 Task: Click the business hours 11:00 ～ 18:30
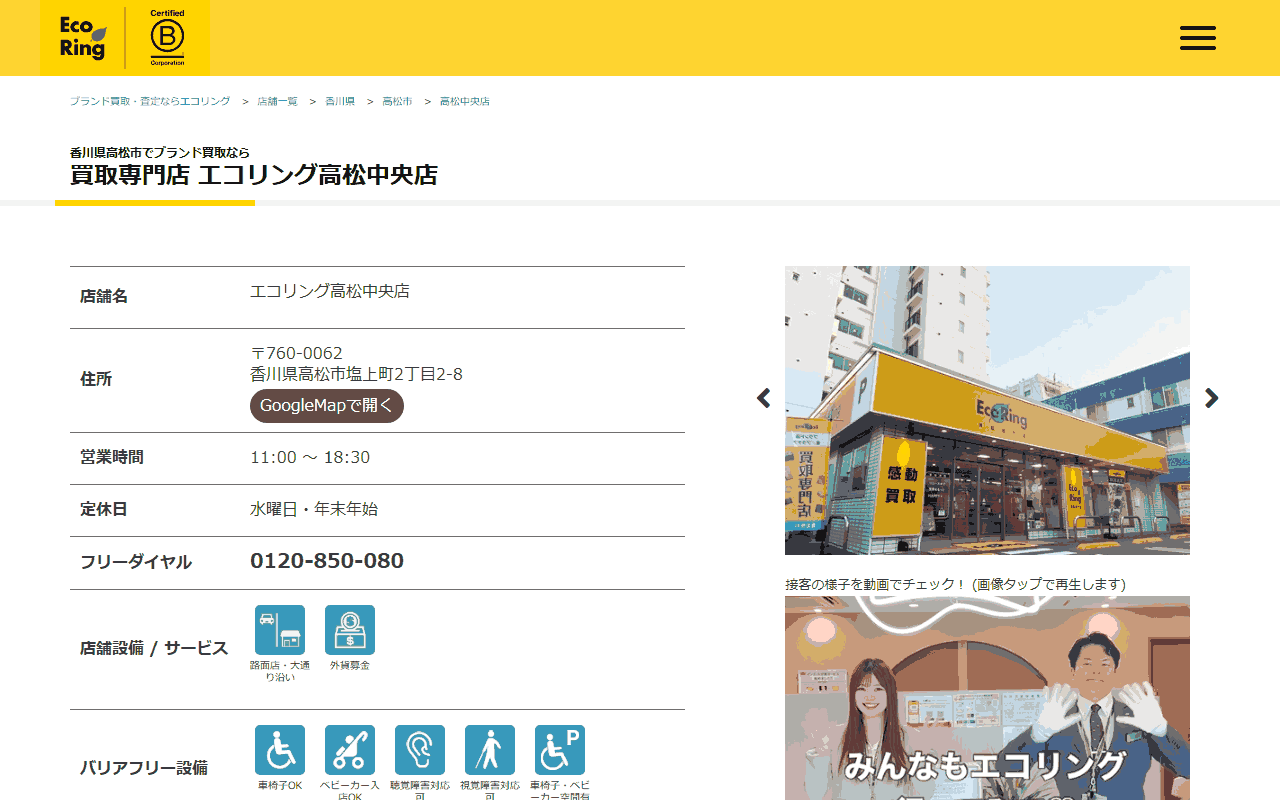point(310,457)
